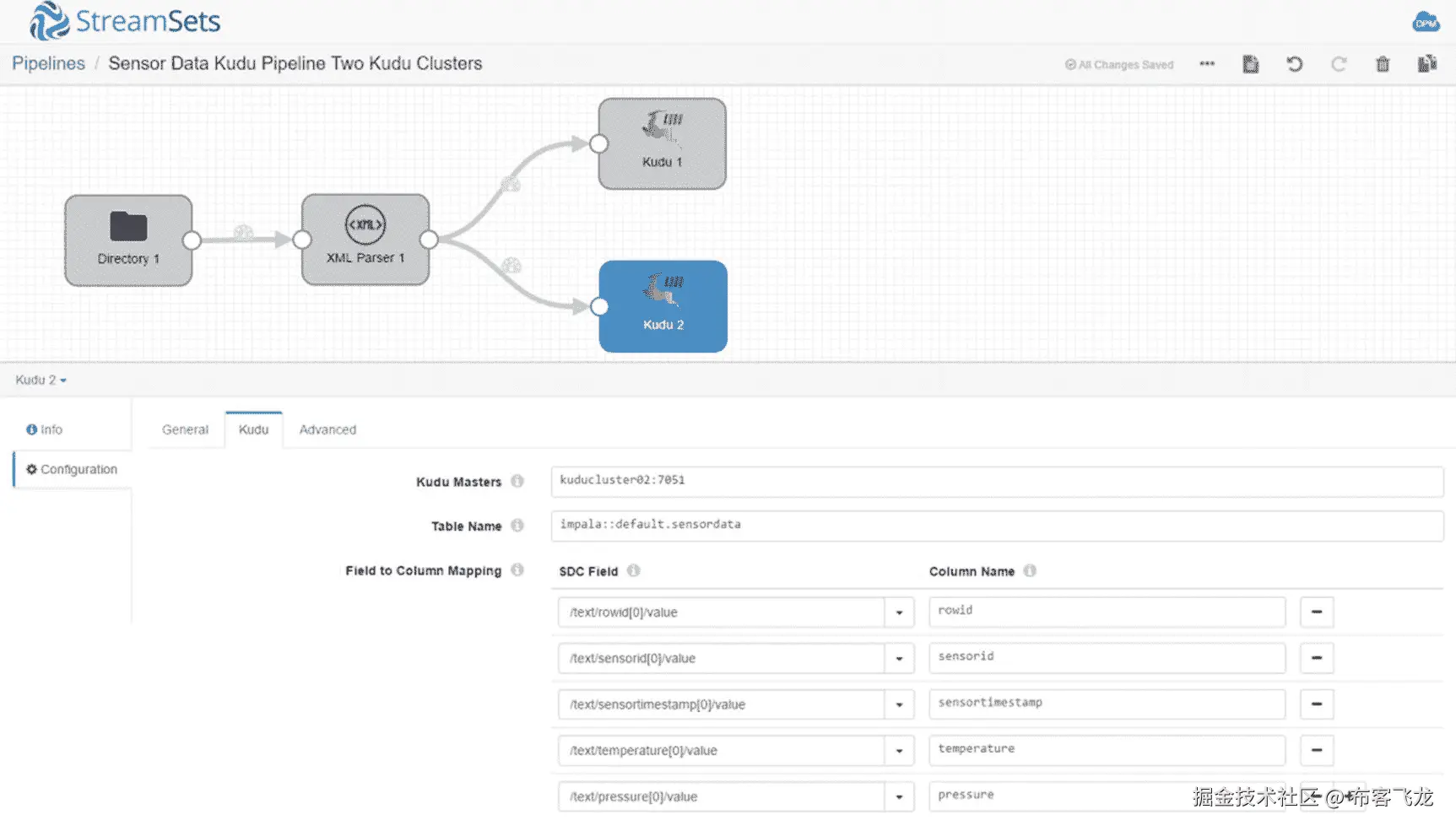Viewport: 1456px width, 831px height.
Task: Show the Column Name help info
Action: 1030,570
